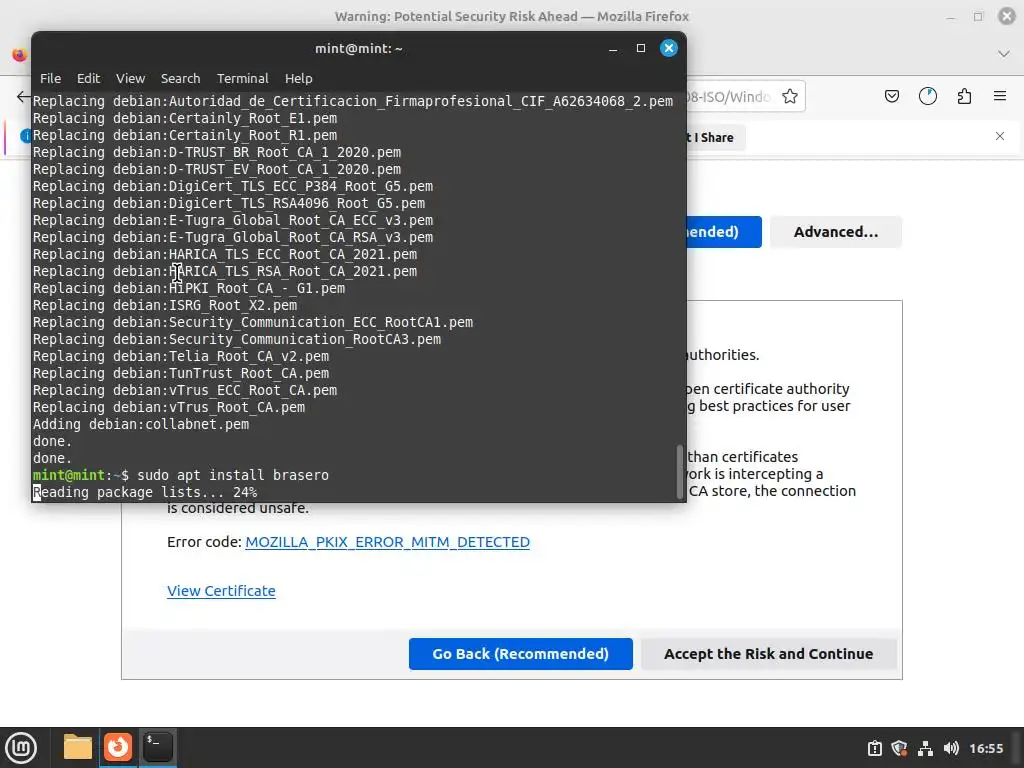Screen dimensions: 1024x768
Task: Maximize the Firefox window
Action: click(978, 16)
